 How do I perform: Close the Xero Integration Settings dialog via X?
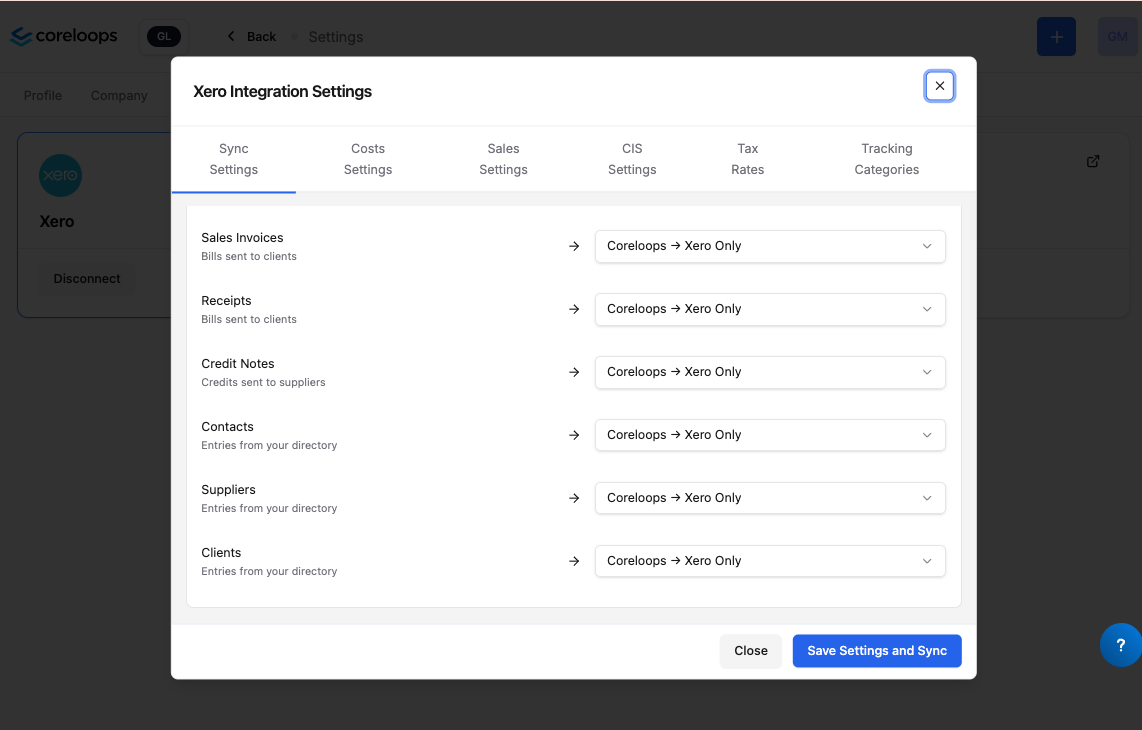coord(940,86)
